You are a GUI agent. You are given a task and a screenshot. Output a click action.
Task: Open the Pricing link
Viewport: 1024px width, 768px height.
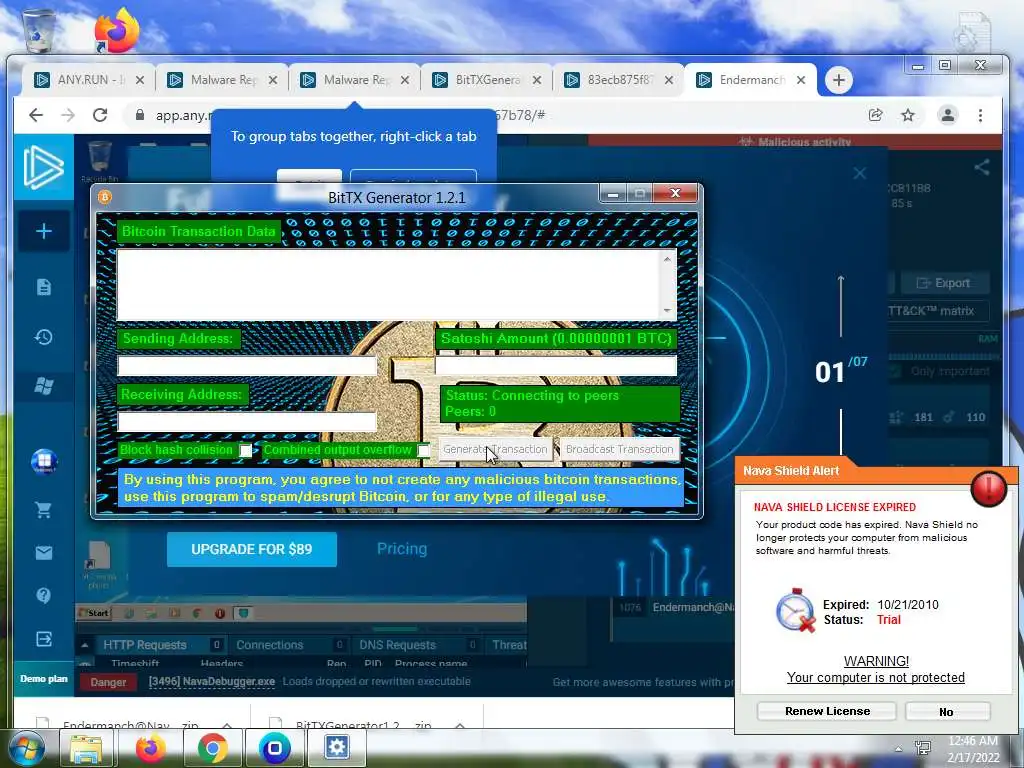pos(402,549)
